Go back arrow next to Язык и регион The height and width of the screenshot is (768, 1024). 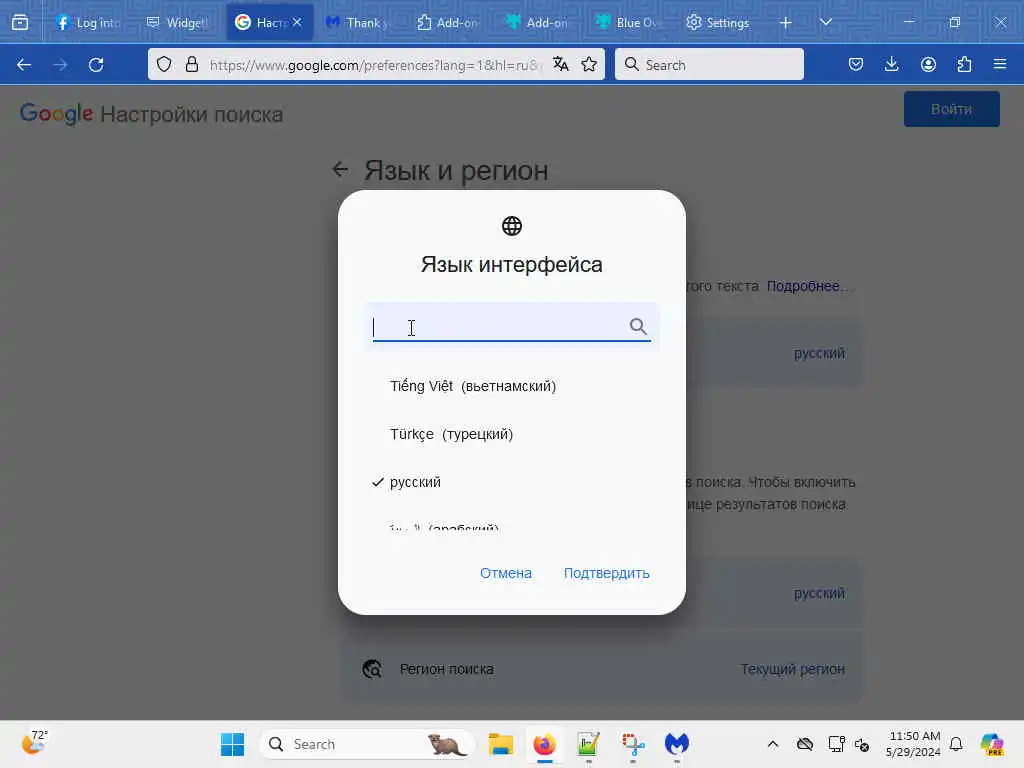click(340, 169)
